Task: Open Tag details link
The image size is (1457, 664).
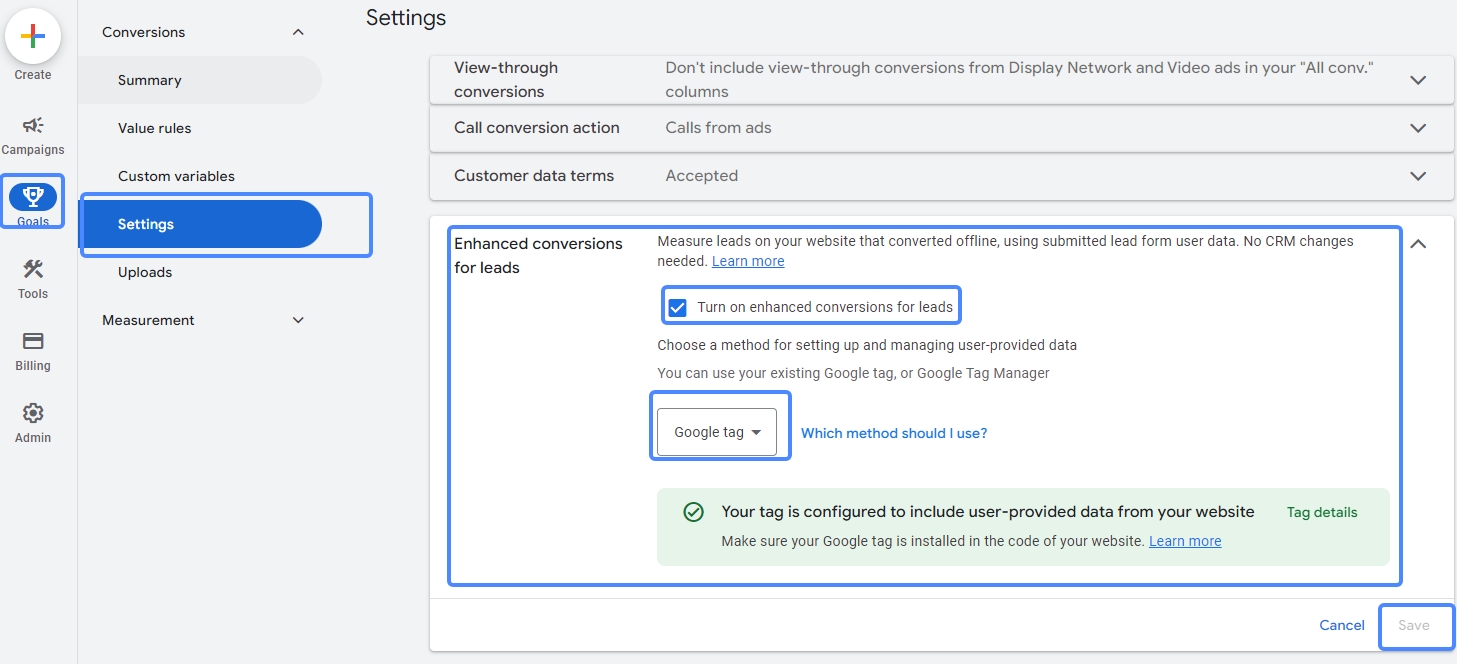Action: click(x=1322, y=512)
